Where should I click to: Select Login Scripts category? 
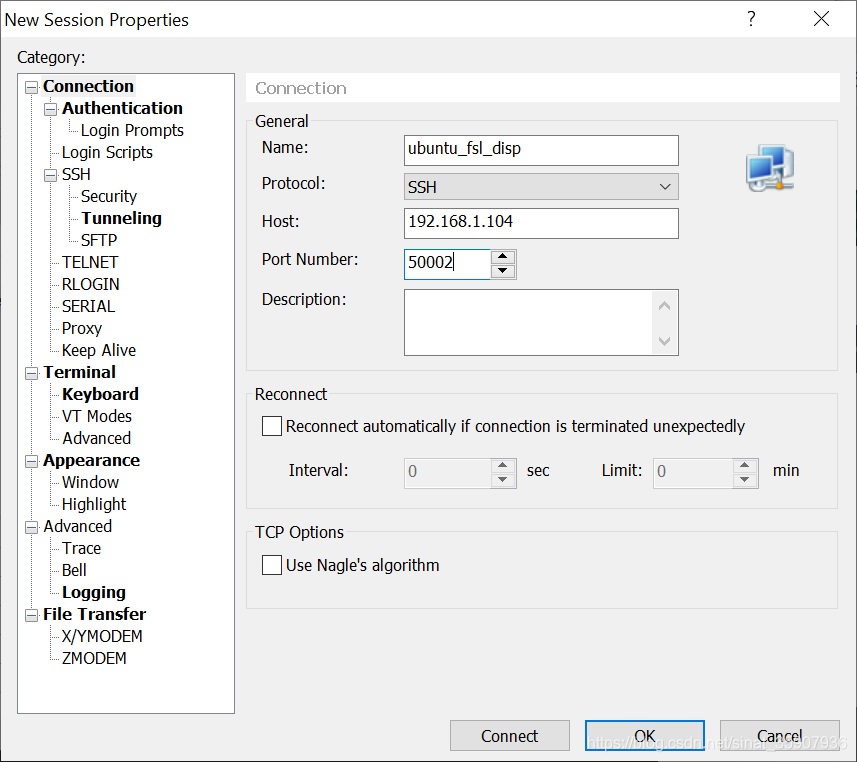(x=107, y=153)
